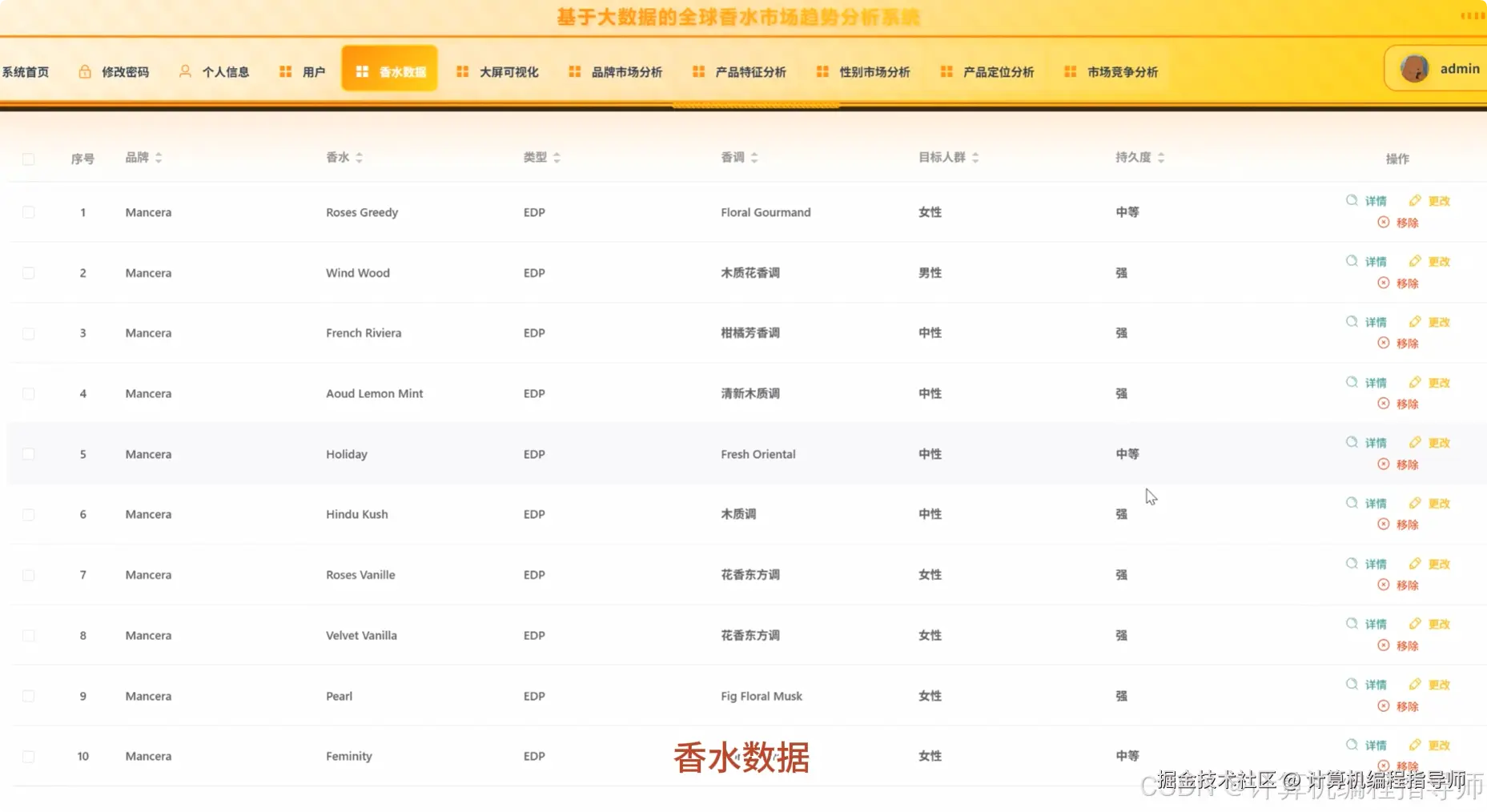The width and height of the screenshot is (1487, 812).
Task: Sort the table by 持久度 column arrows
Action: point(1161,157)
